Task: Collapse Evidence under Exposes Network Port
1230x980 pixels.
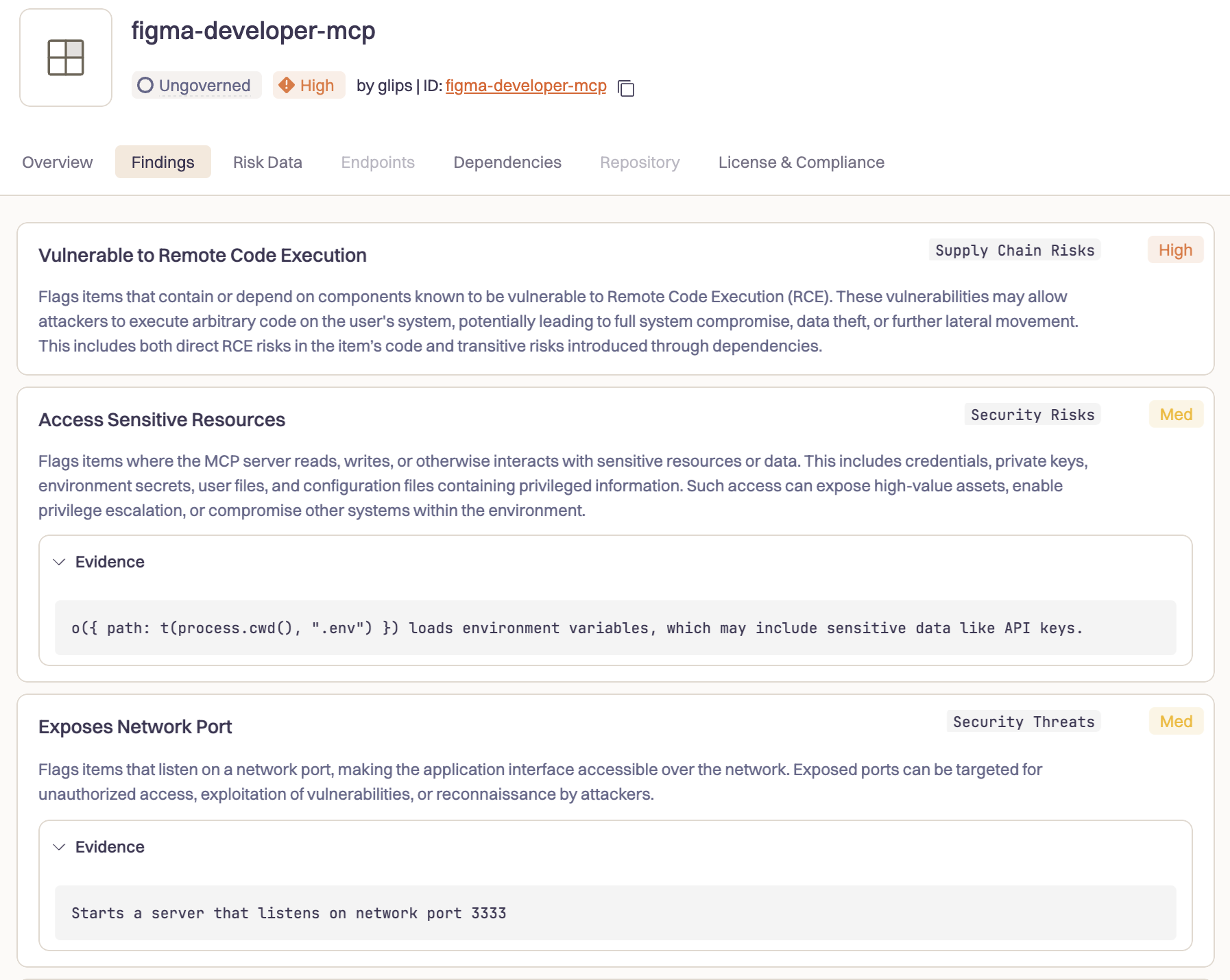Action: pyautogui.click(x=60, y=847)
